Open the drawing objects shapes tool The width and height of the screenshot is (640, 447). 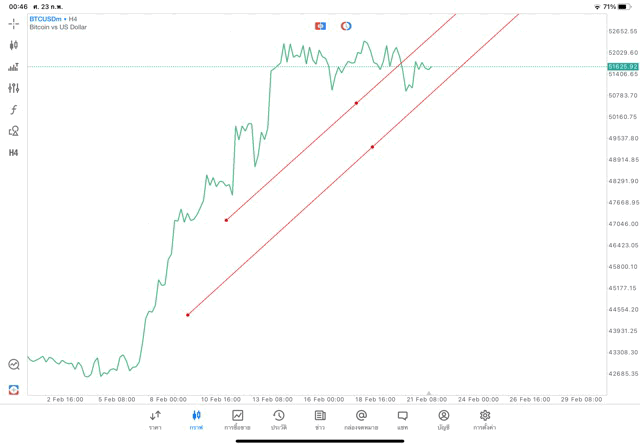pos(14,131)
